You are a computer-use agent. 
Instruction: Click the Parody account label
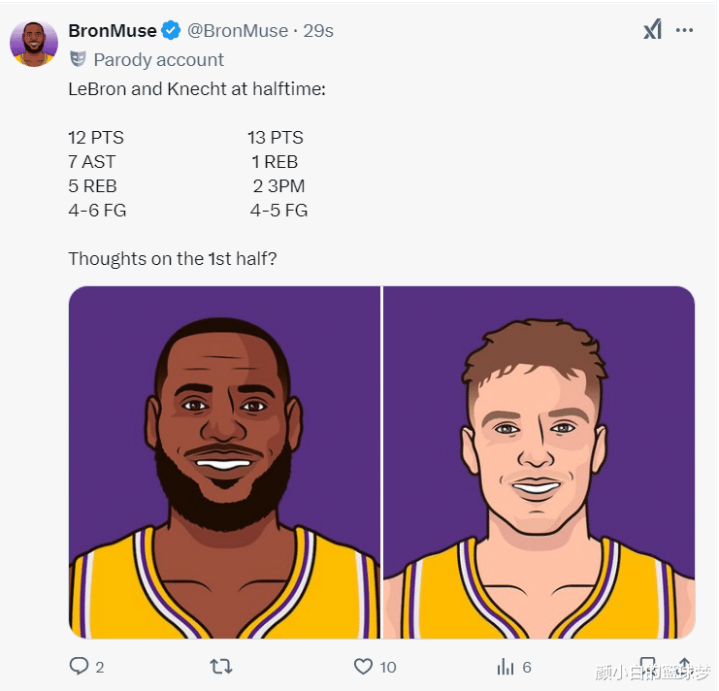159,60
